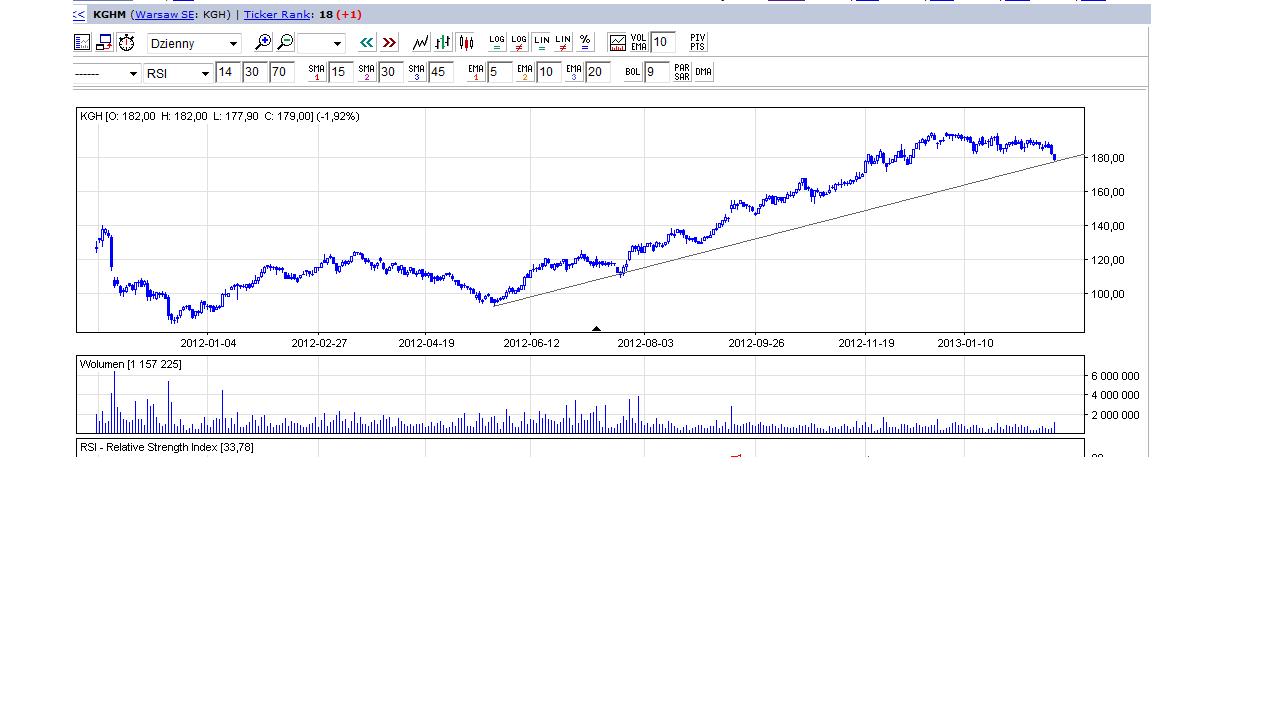This screenshot has height=720, width=1280.
Task: Toggle the EMA 2 moving average
Action: point(524,72)
